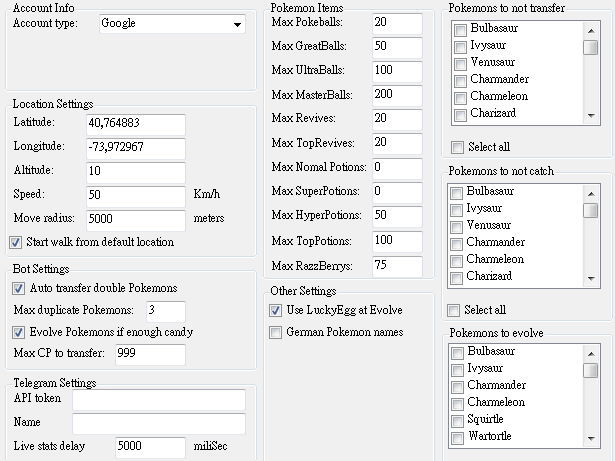Click the Max MasterBalls input field
615x461 pixels.
coord(396,94)
